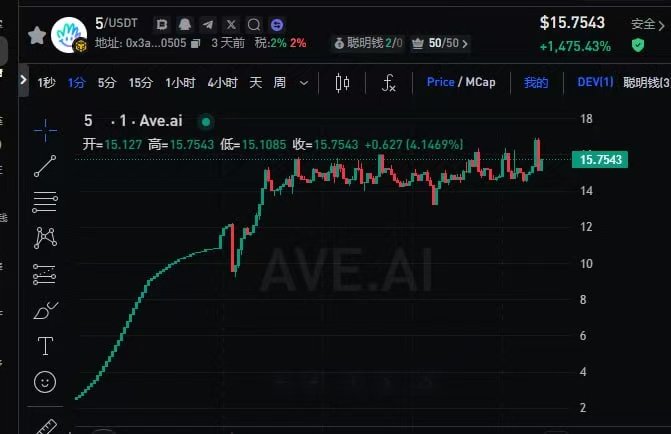
Task: Add 5/USDT to favorites with star
Action: click(x=37, y=35)
